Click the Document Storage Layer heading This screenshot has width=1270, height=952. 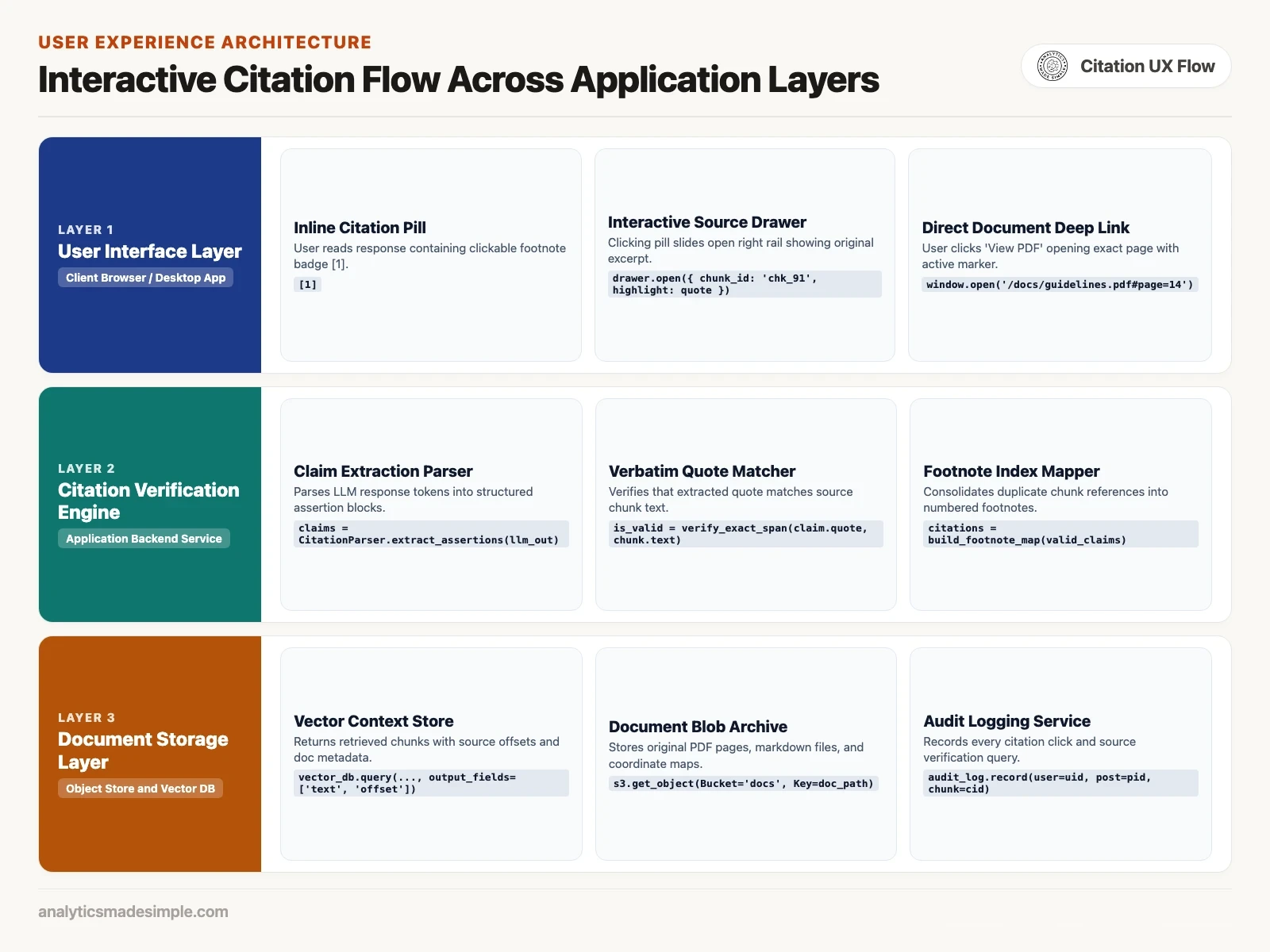coord(143,750)
